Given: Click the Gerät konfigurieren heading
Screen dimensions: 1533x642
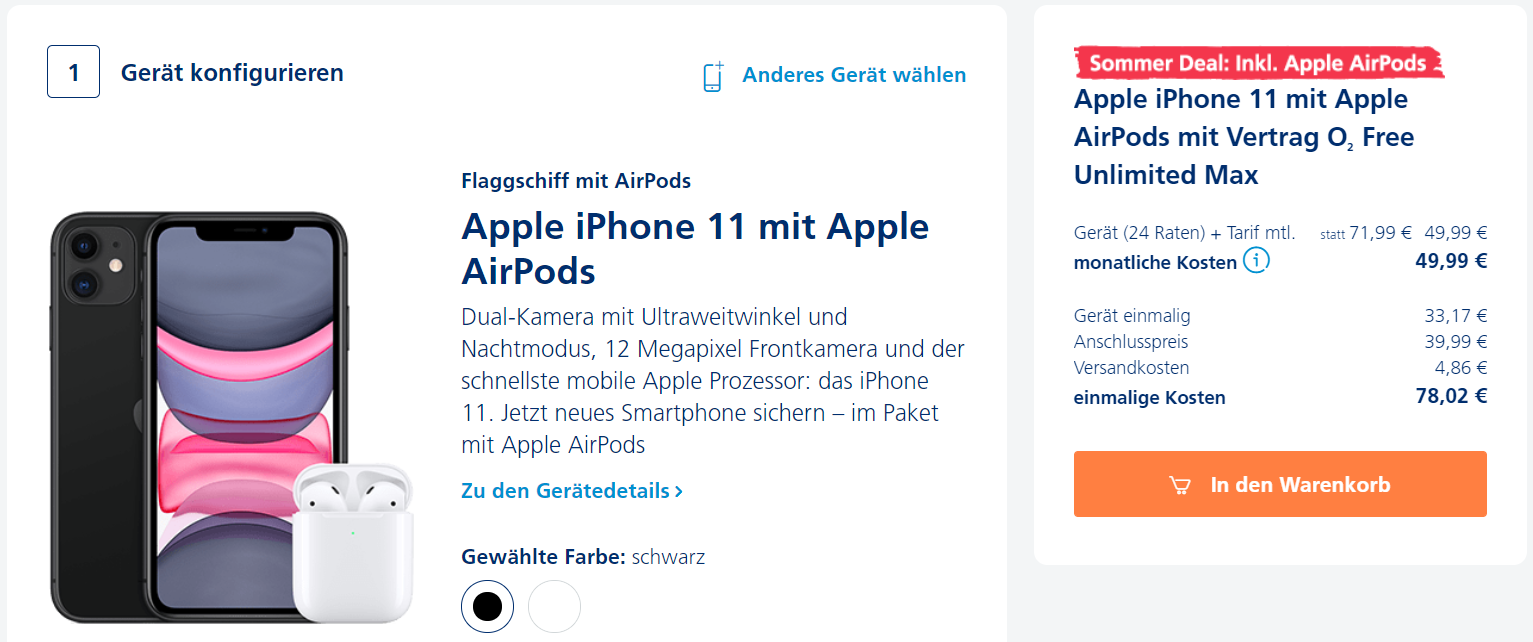Looking at the screenshot, I should tap(232, 73).
